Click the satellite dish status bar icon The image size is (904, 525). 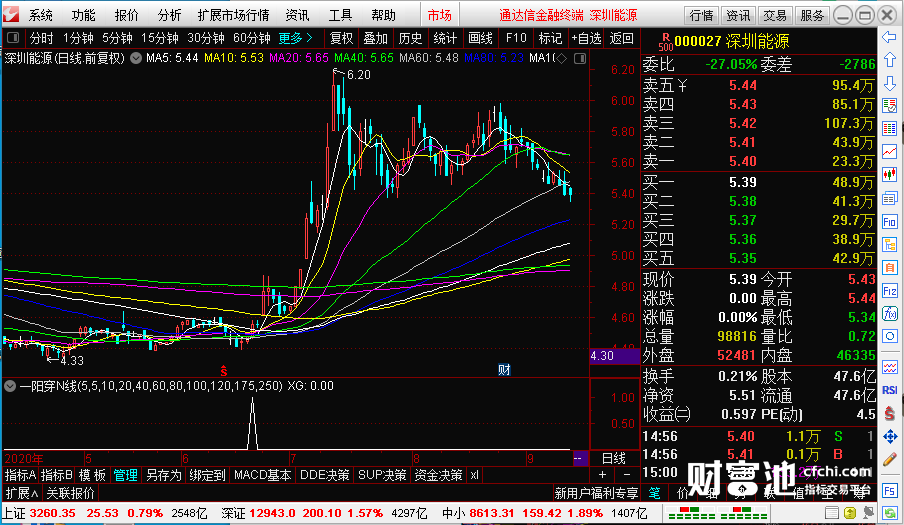(x=869, y=512)
